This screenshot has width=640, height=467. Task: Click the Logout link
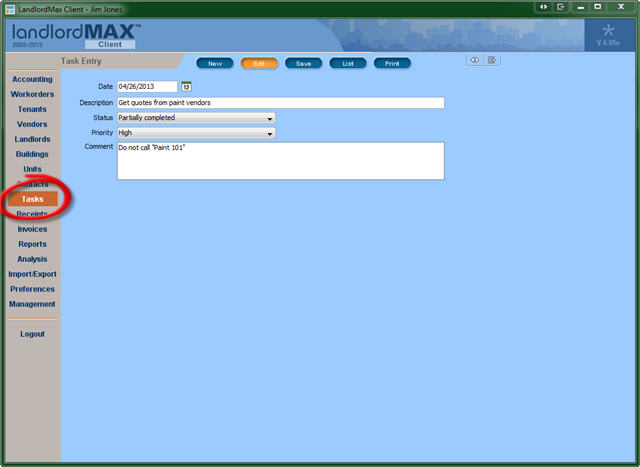tap(32, 334)
